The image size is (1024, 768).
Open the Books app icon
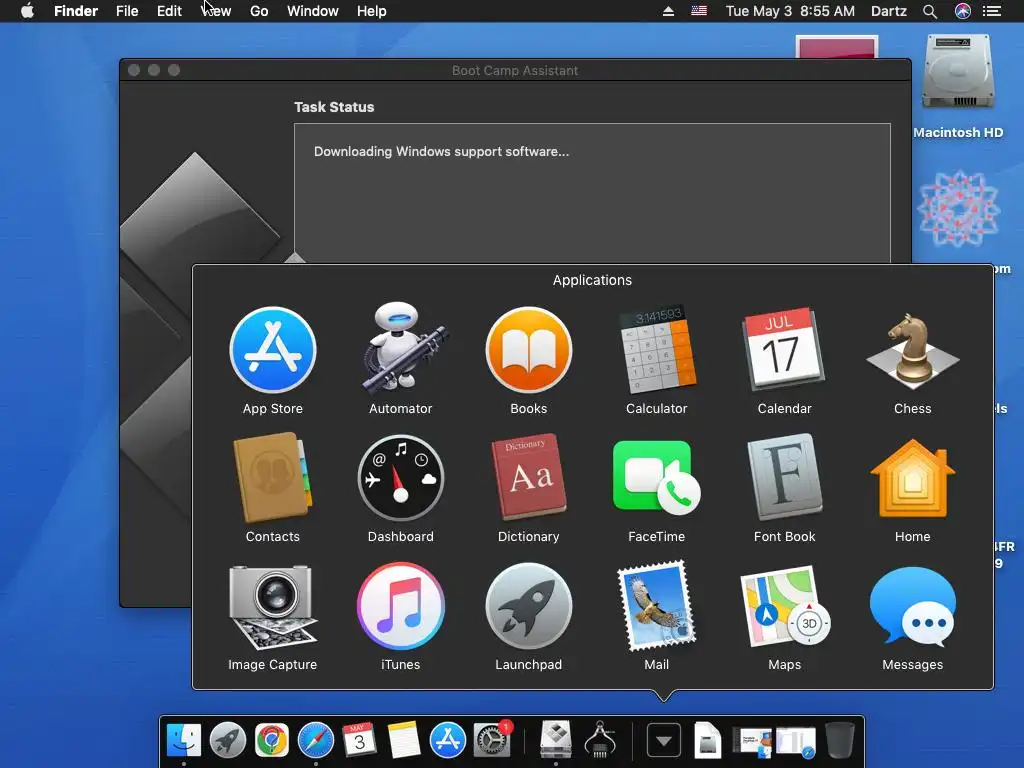[529, 351]
